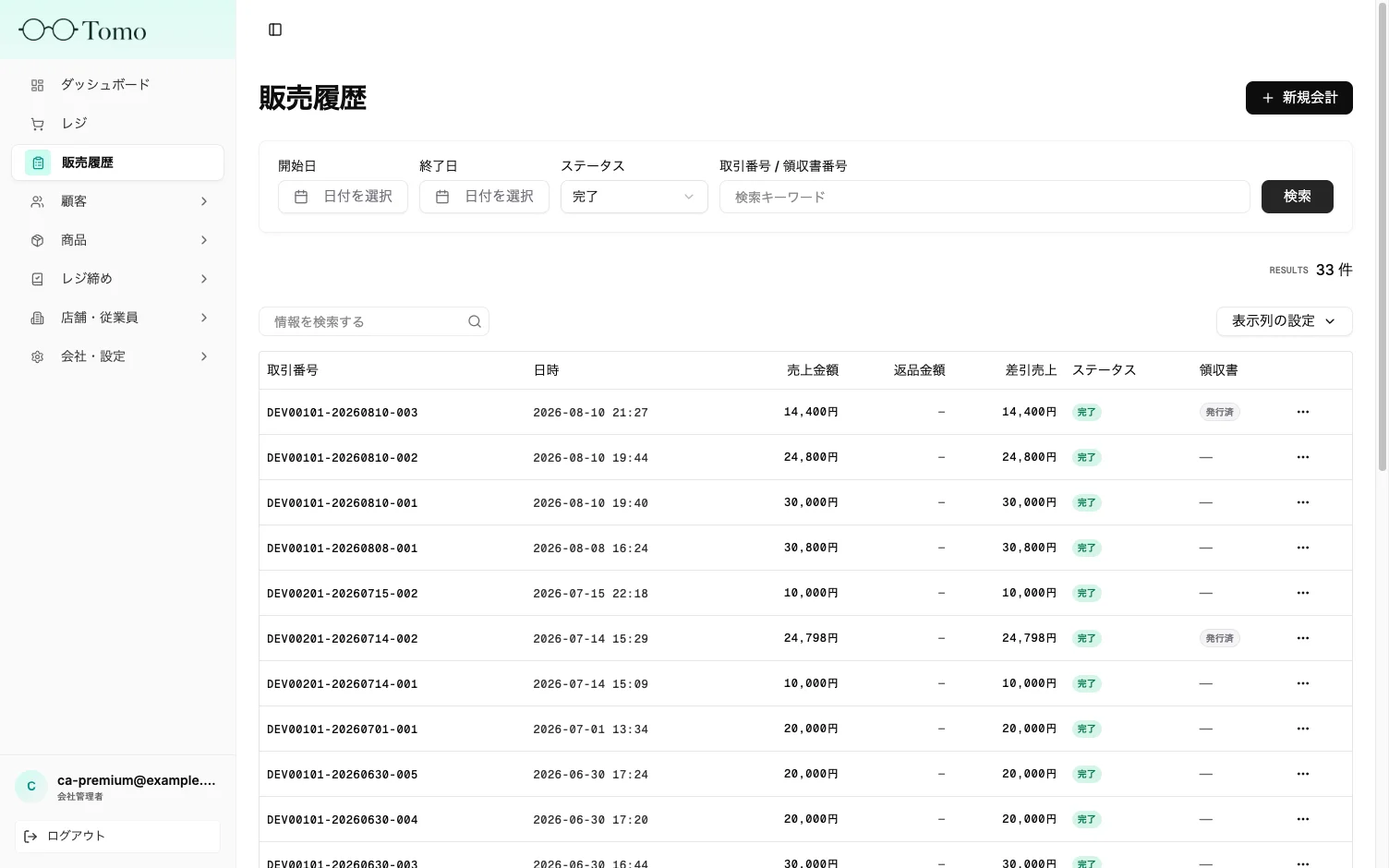Image resolution: width=1389 pixels, height=868 pixels.
Task: Open the 終了日 date picker
Action: tap(484, 197)
